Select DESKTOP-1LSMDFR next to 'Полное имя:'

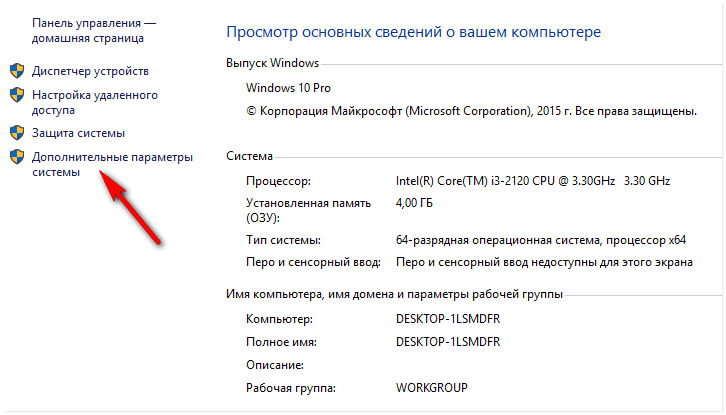click(448, 342)
